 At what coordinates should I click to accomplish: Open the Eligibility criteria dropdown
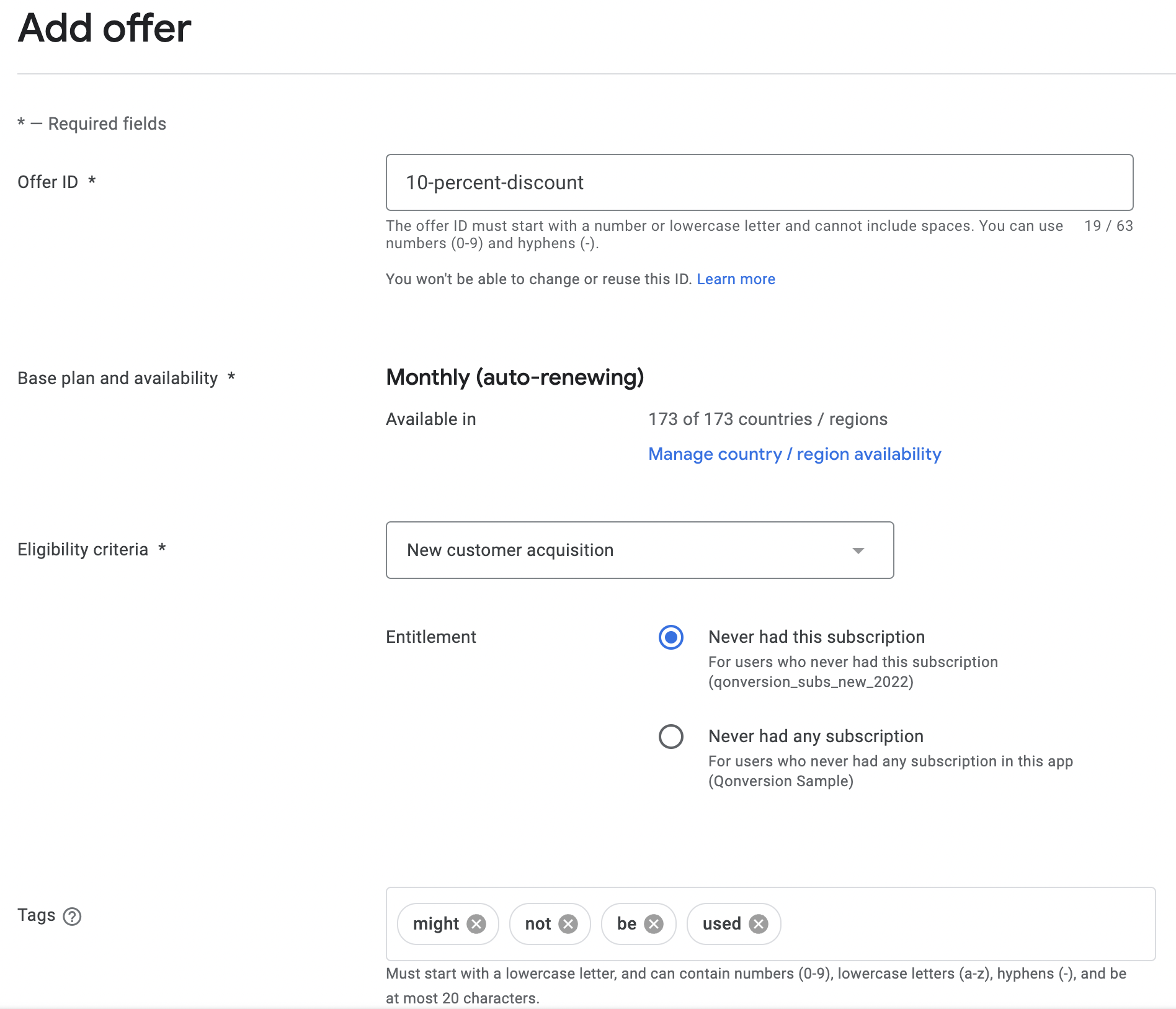click(x=639, y=550)
